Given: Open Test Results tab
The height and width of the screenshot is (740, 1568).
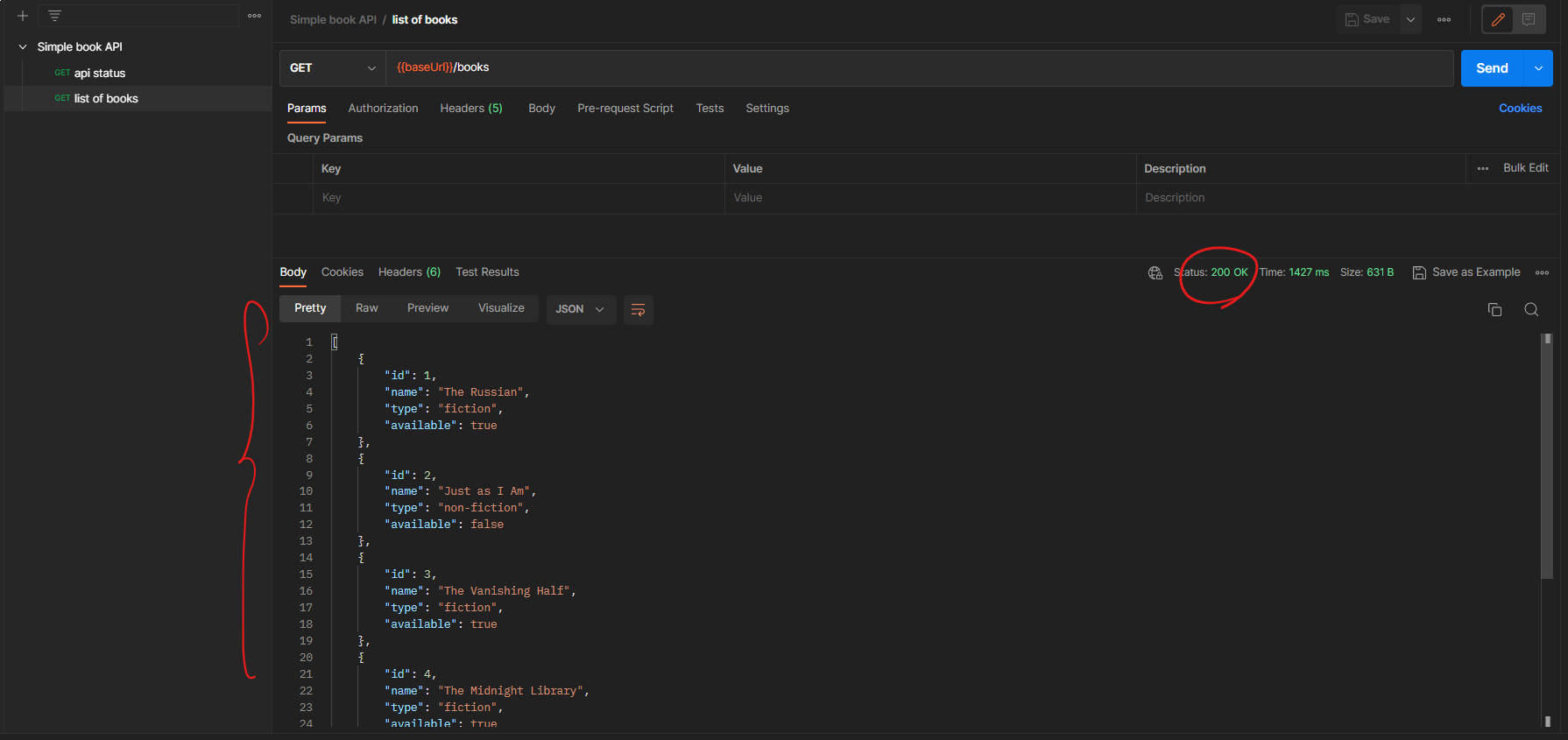Looking at the screenshot, I should 487,272.
